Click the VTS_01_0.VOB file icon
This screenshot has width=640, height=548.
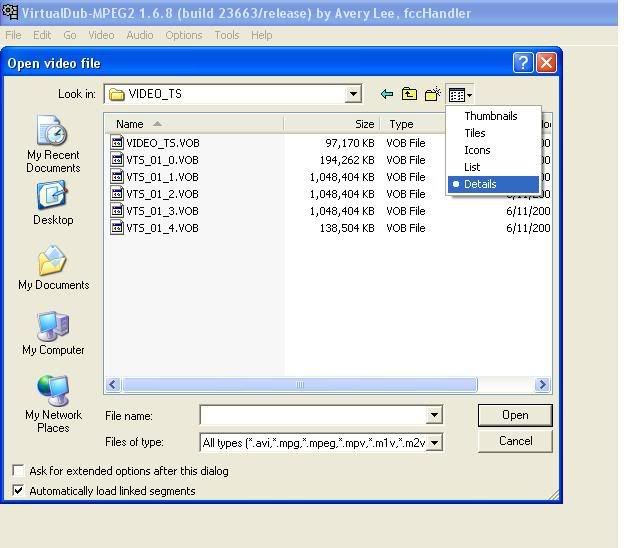point(117,160)
